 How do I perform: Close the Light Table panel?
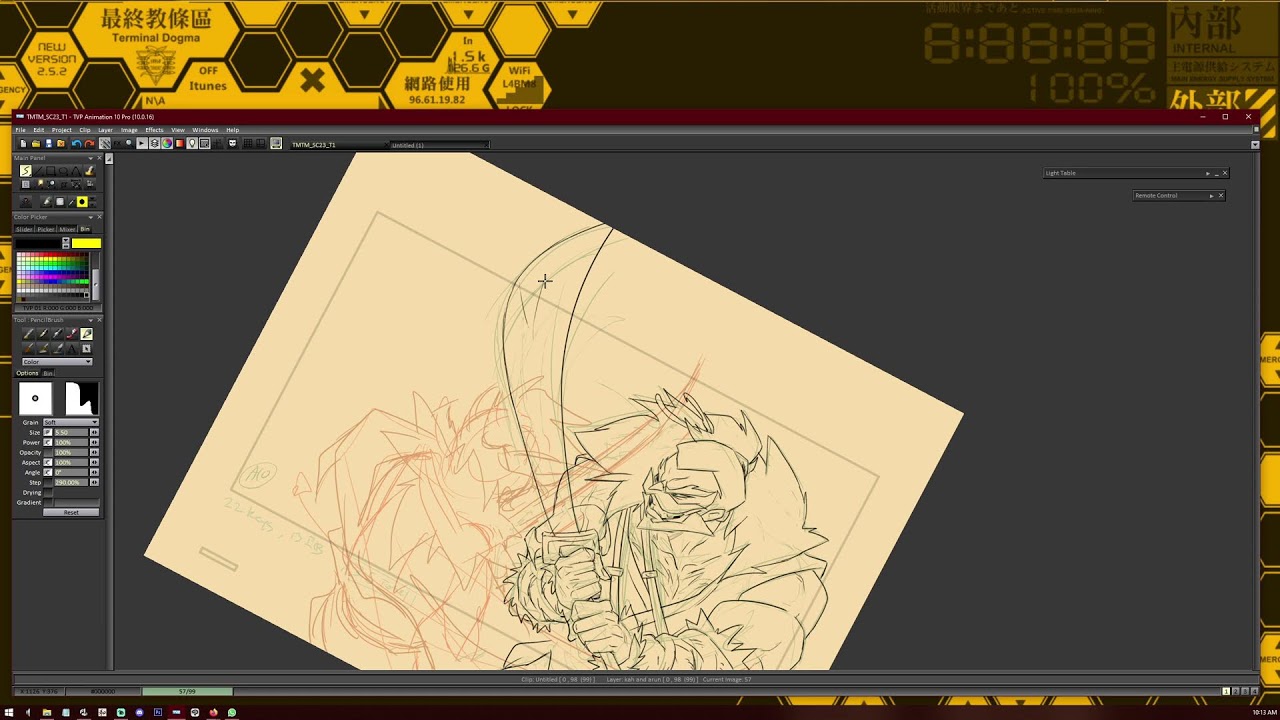pos(1225,173)
